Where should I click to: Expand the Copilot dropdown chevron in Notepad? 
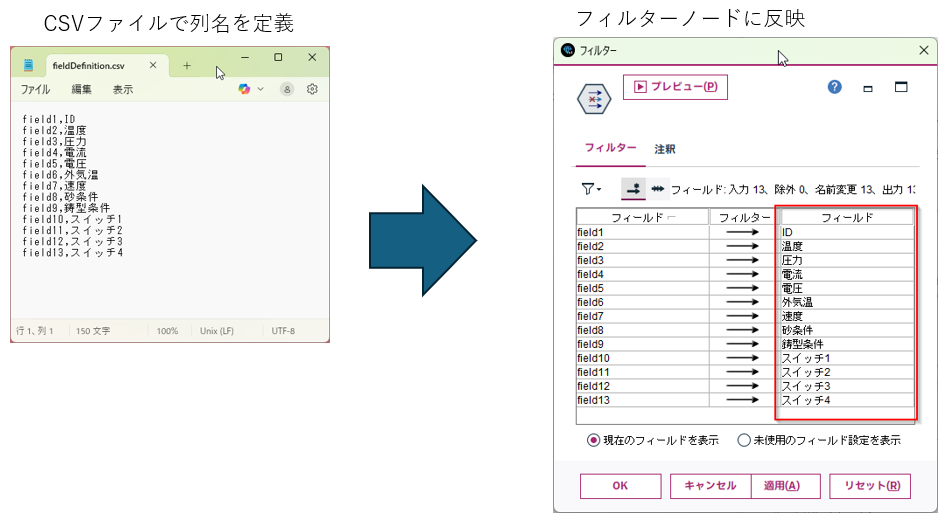[x=260, y=89]
